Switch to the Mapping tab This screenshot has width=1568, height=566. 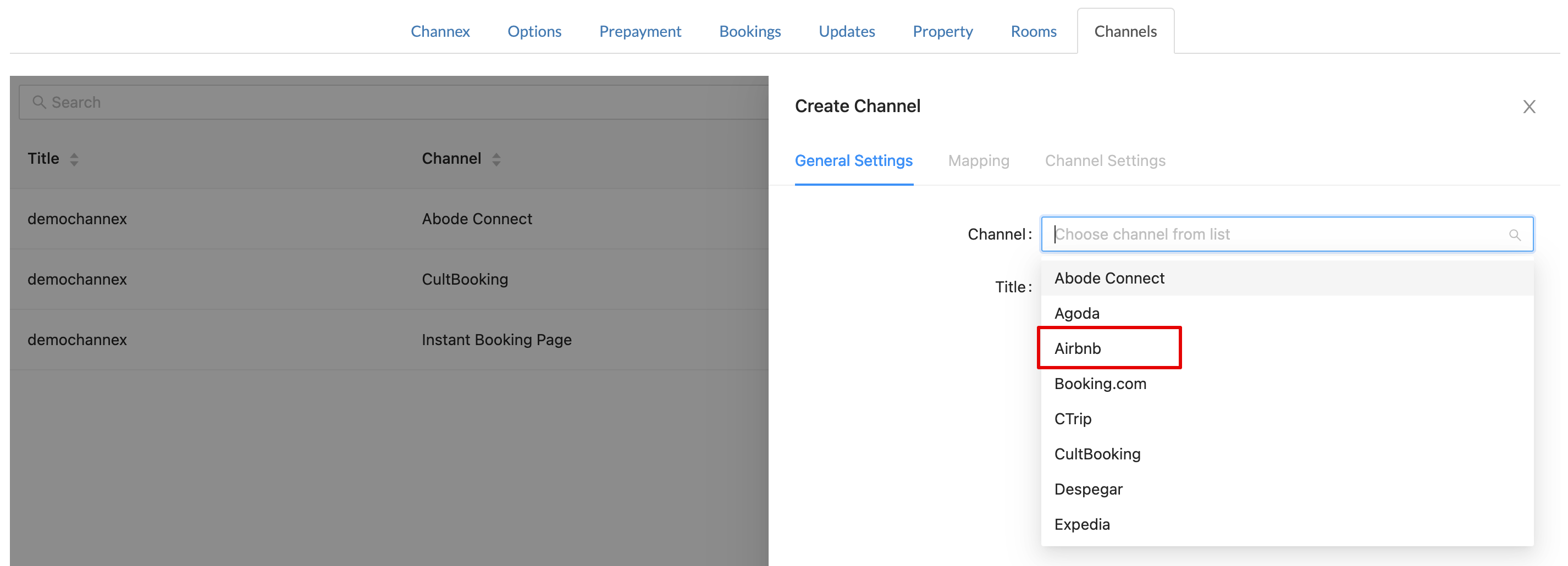click(978, 160)
